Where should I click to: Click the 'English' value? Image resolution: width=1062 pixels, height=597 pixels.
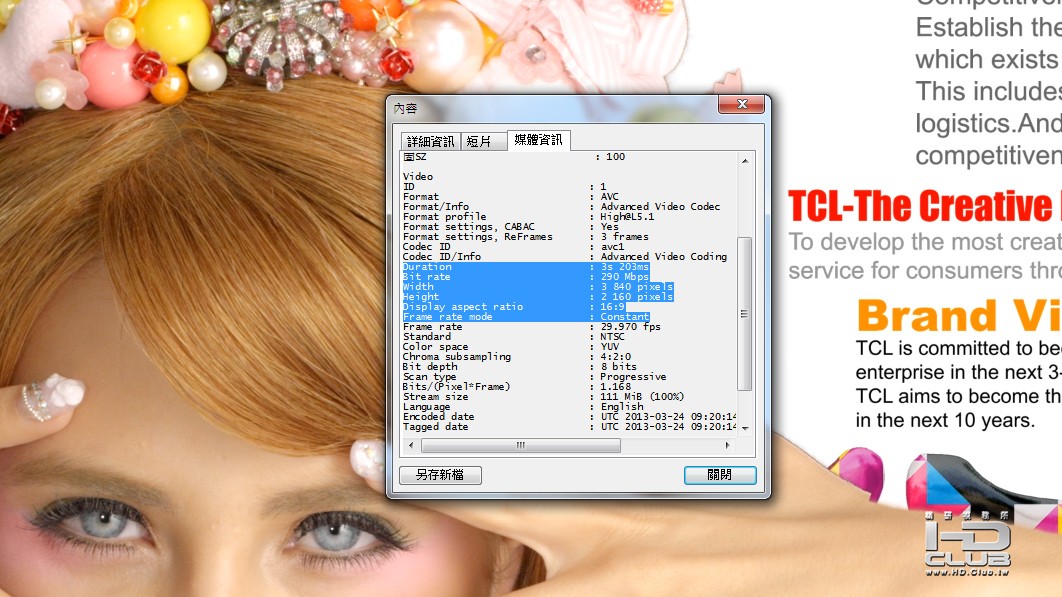click(622, 407)
